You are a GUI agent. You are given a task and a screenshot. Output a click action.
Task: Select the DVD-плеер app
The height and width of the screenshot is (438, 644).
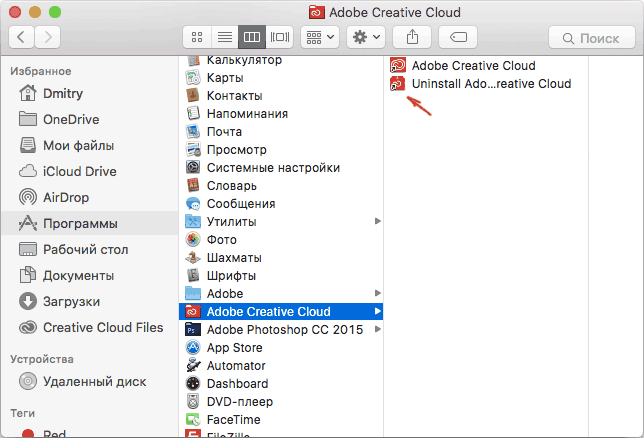[281, 402]
